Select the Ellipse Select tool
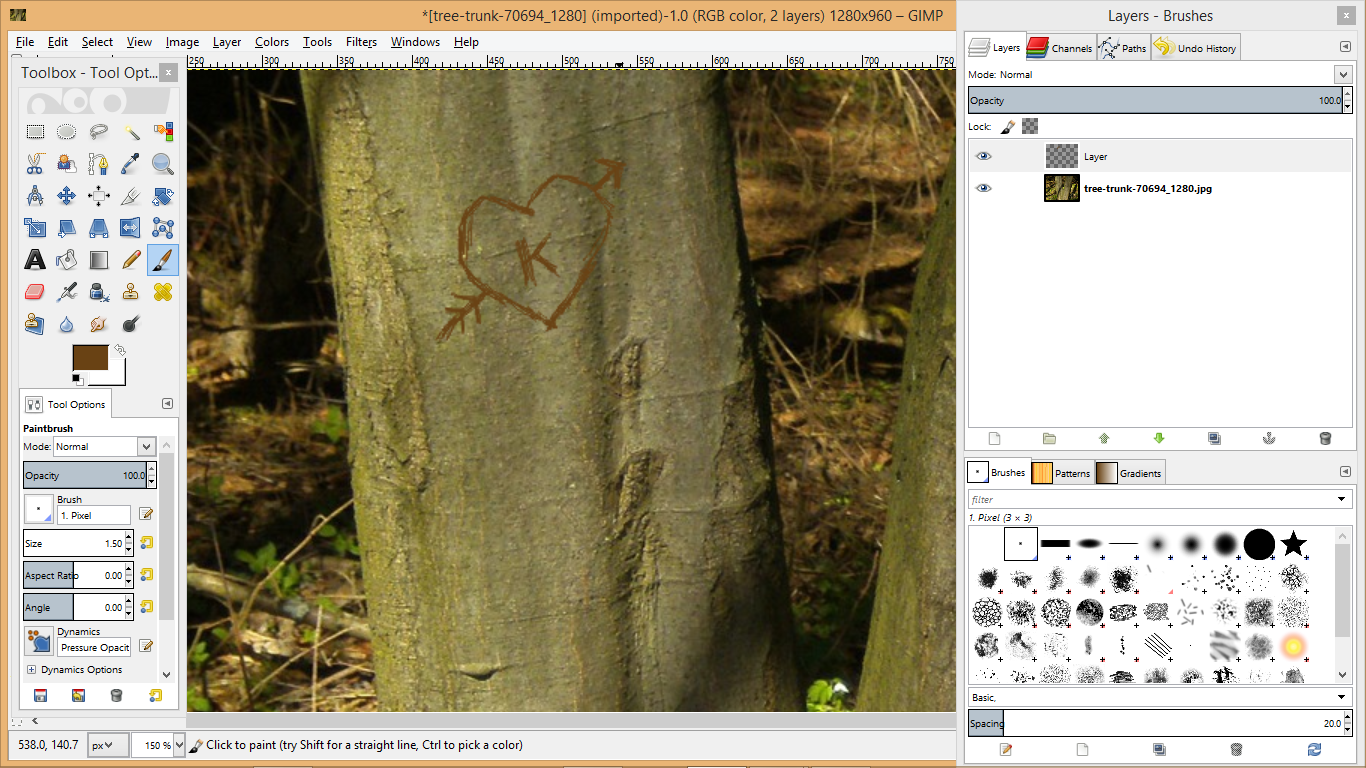 [66, 131]
